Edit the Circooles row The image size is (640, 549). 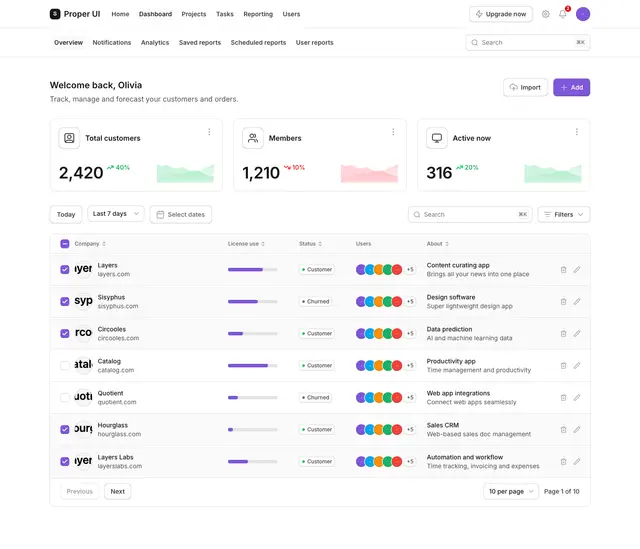(576, 333)
